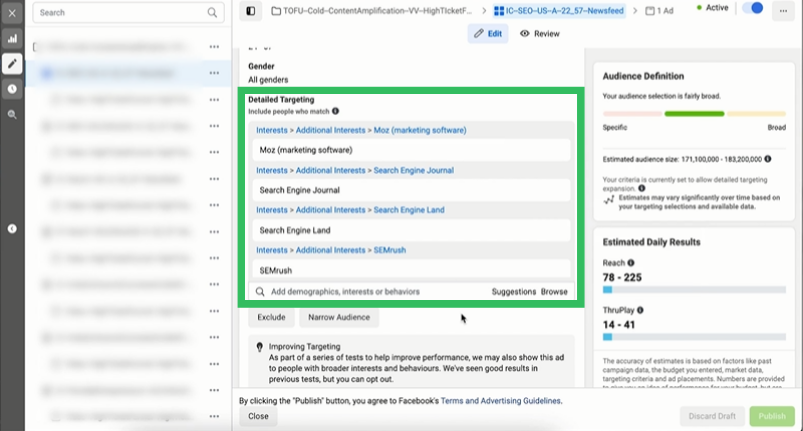Click Additional Interests link in SEMrush breadcrumb

[x=331, y=250]
